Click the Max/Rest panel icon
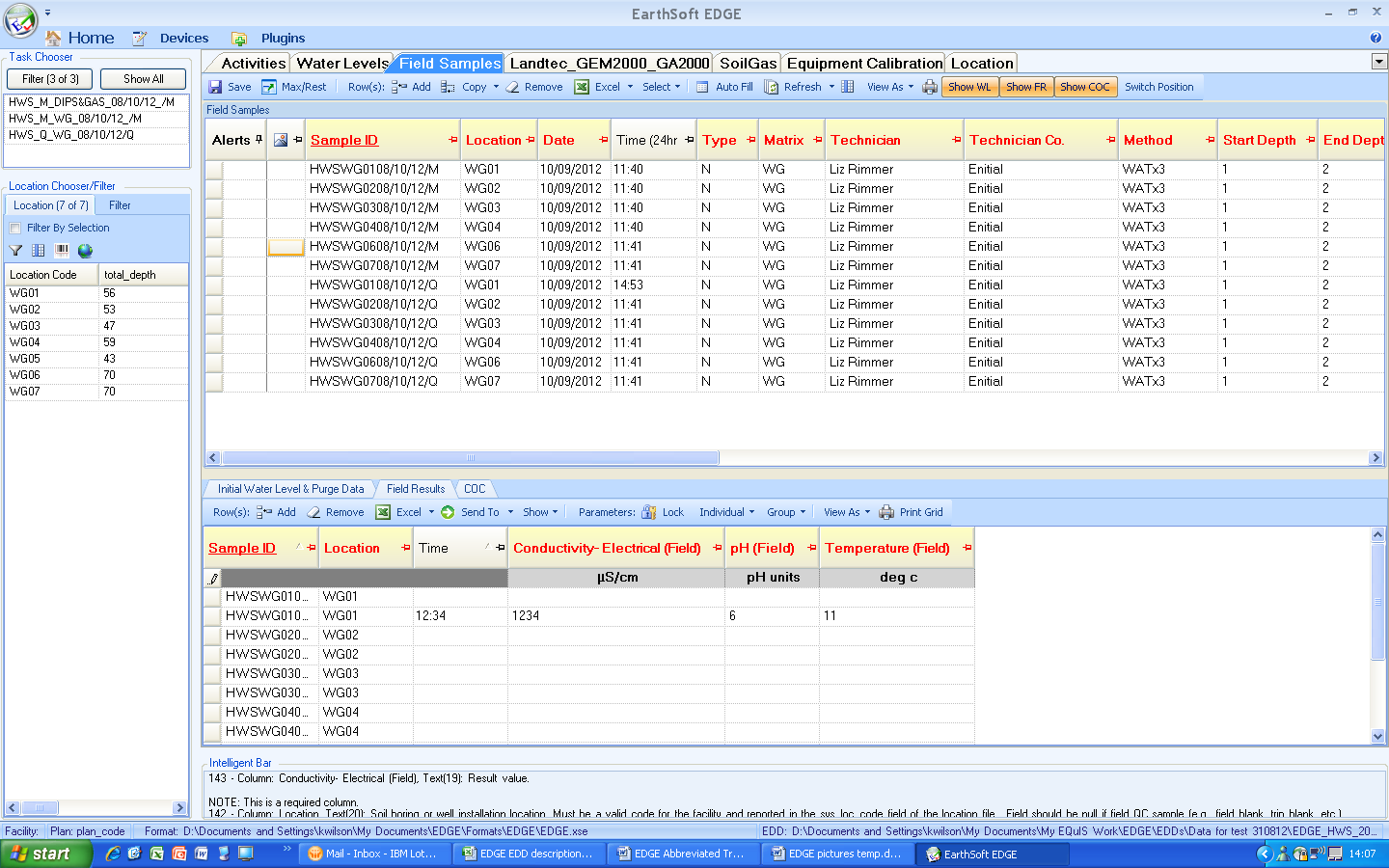The height and width of the screenshot is (868, 1389). (269, 87)
